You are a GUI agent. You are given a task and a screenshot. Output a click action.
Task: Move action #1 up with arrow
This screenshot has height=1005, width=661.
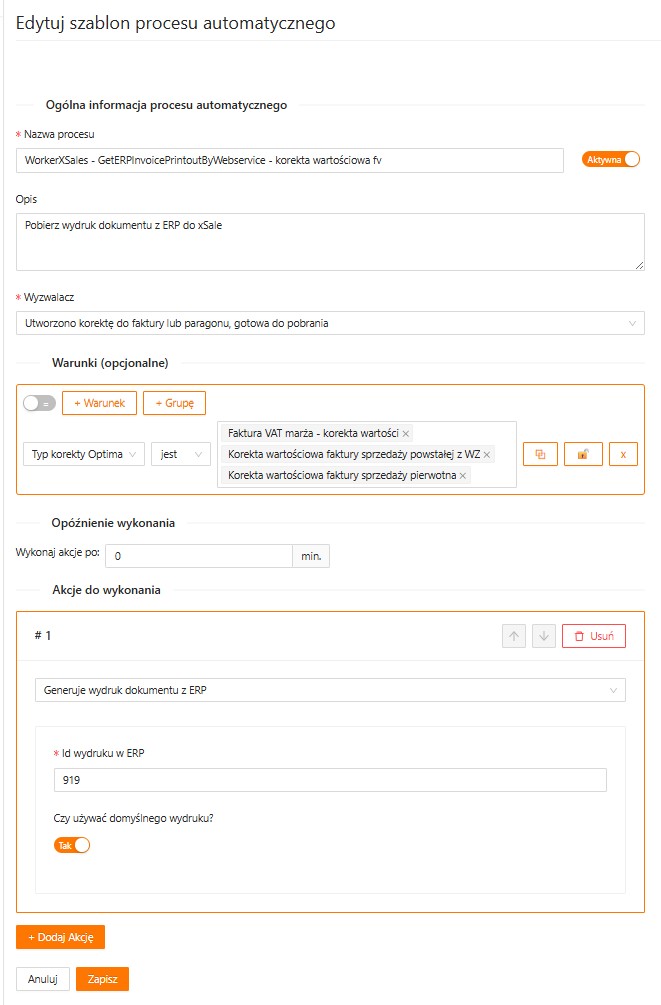pos(514,636)
